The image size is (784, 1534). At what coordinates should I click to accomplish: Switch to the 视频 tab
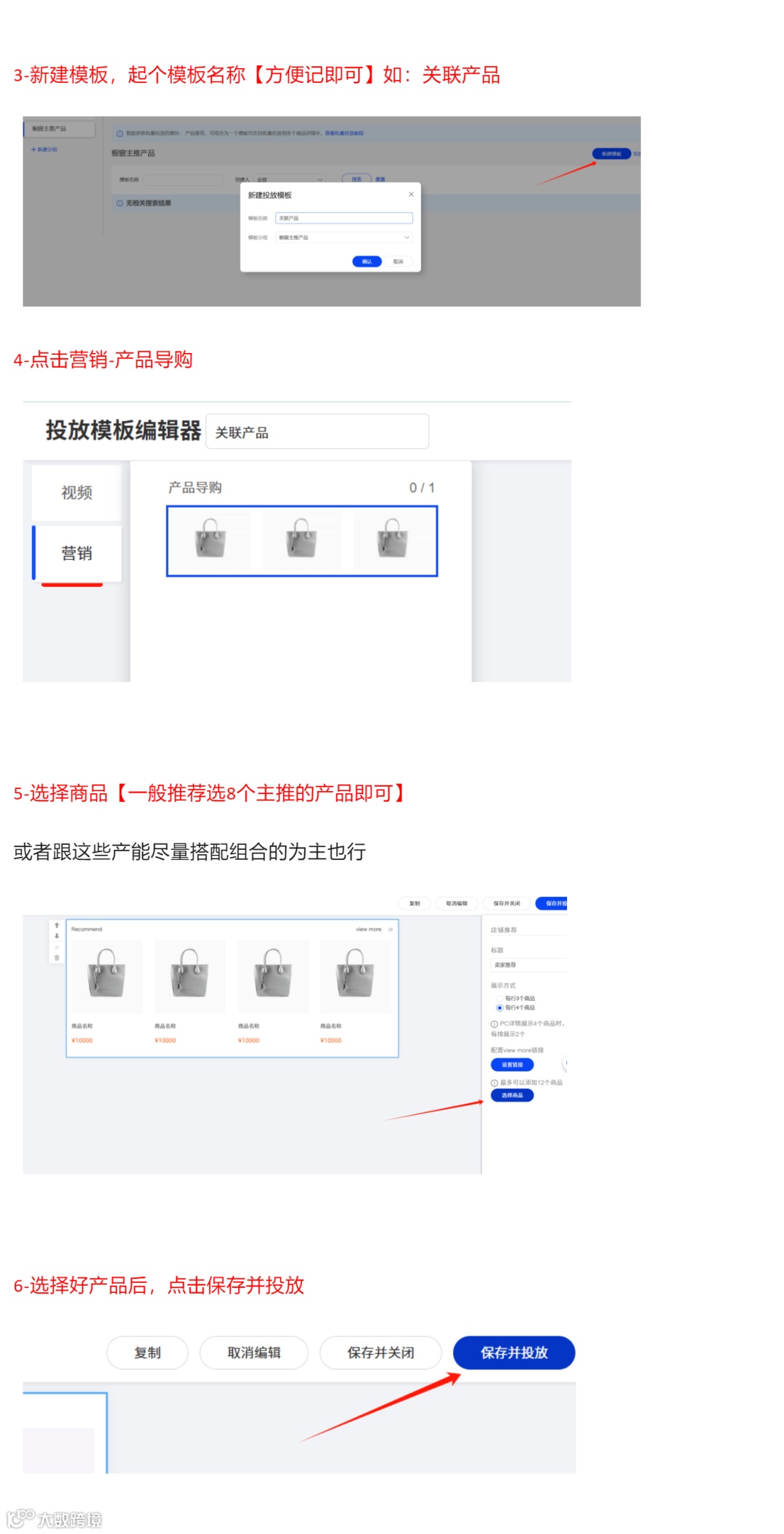[76, 492]
